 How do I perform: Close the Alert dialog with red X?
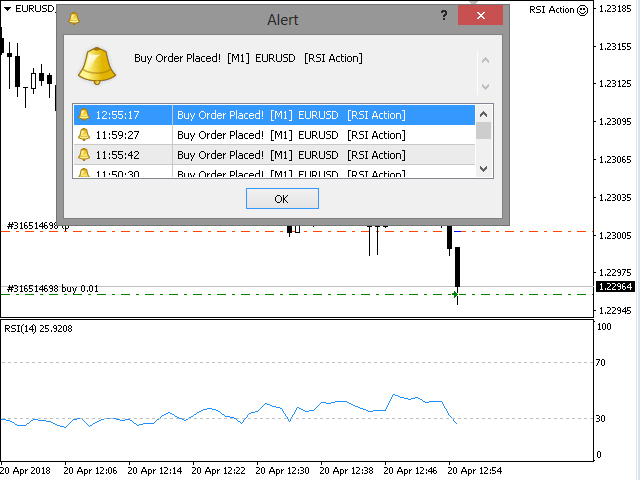coord(480,16)
